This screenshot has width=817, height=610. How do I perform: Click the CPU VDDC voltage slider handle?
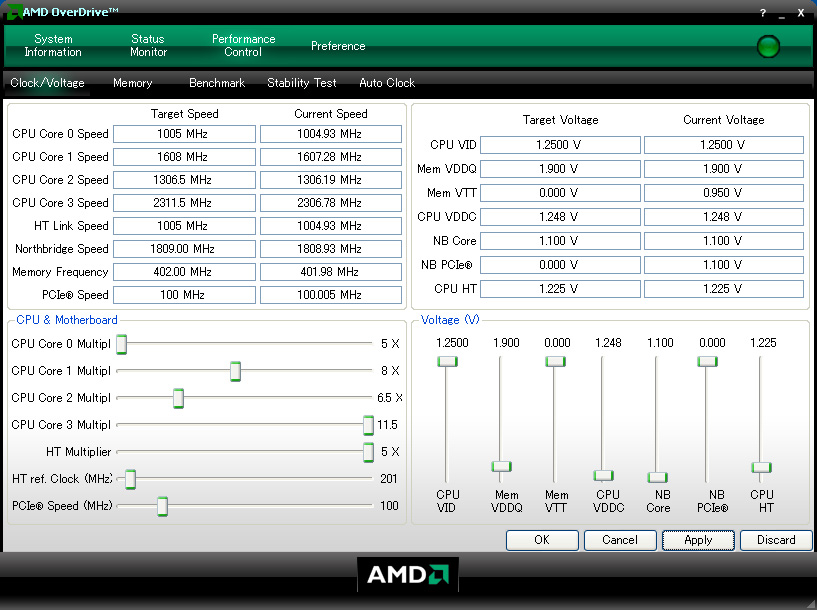tap(603, 475)
